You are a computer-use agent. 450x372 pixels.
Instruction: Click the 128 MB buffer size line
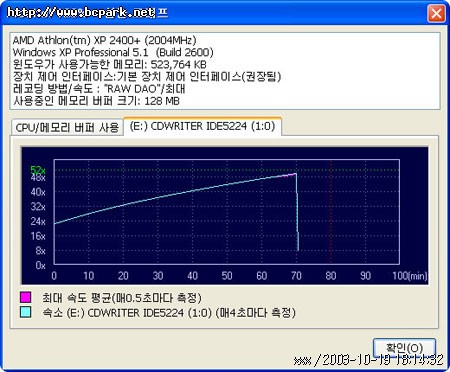[96, 101]
